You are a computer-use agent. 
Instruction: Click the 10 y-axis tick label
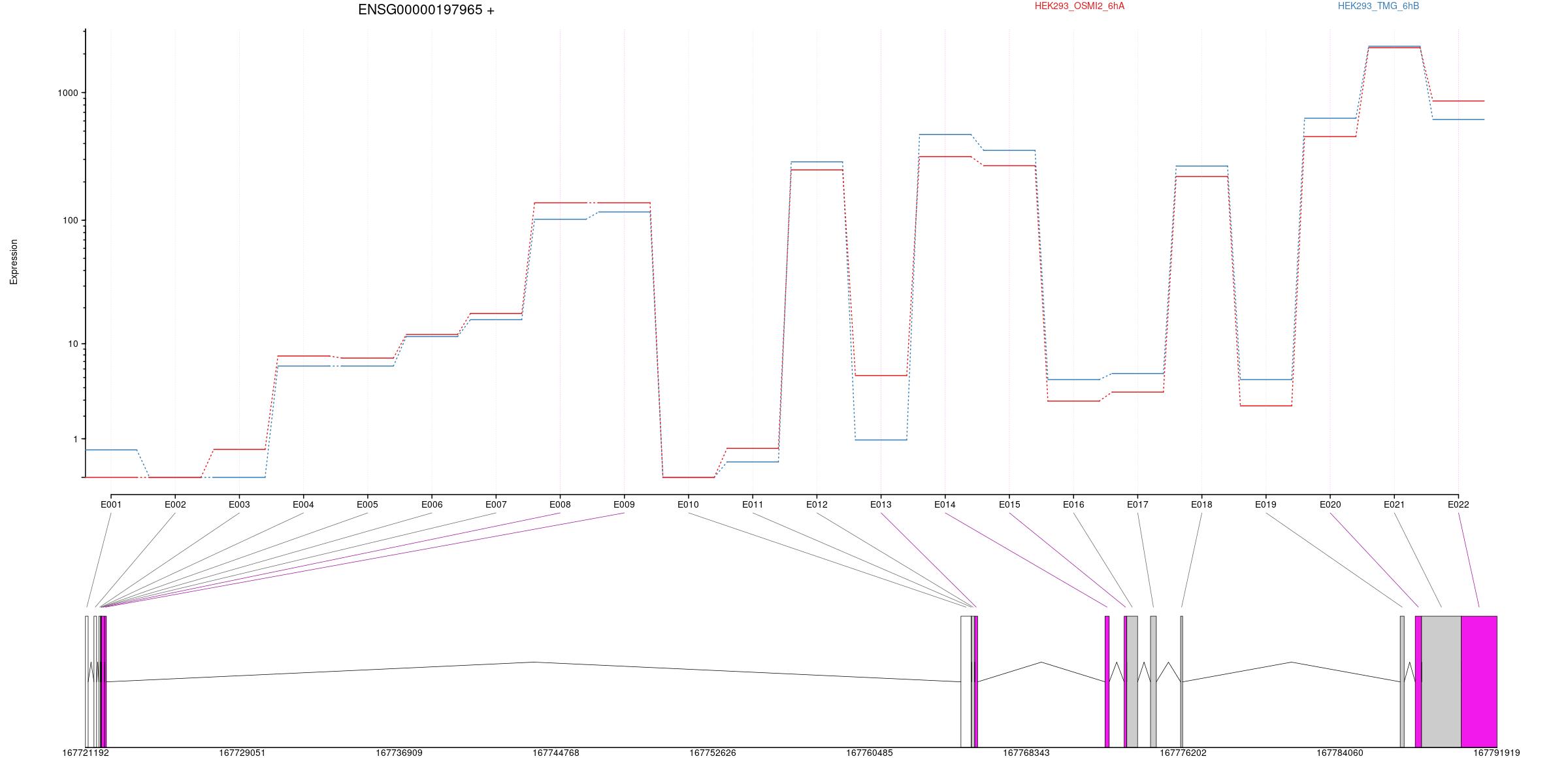point(73,344)
